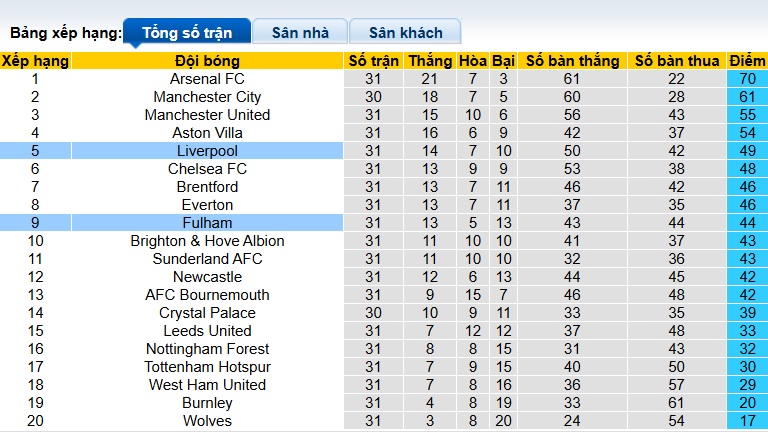This screenshot has width=768, height=432.
Task: Open the Aston Villa team link
Action: pyautogui.click(x=207, y=133)
